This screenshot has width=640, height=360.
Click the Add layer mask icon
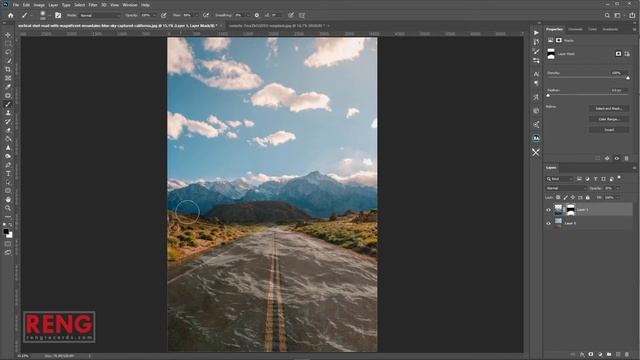[x=591, y=354]
